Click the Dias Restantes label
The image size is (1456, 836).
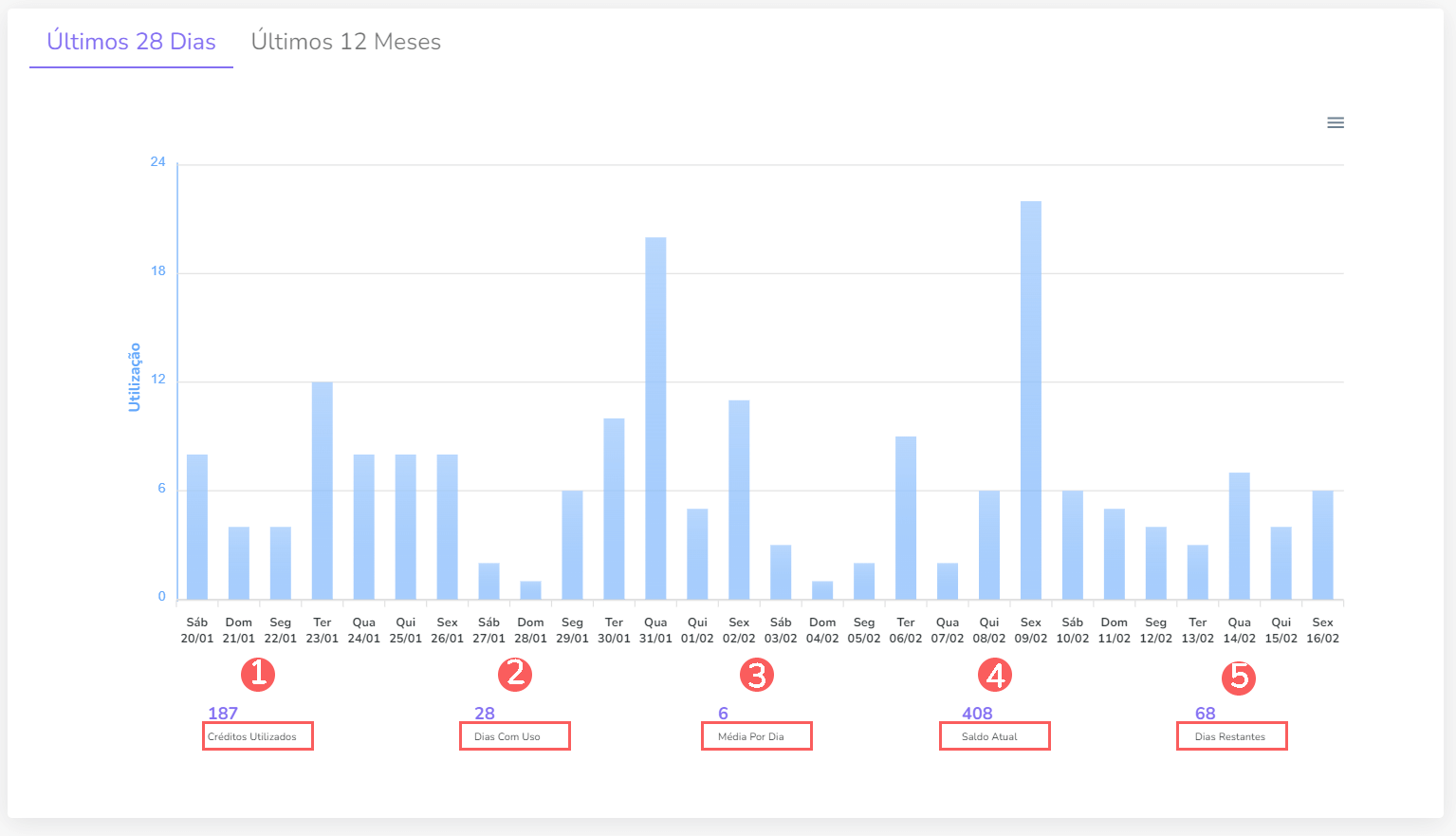[x=1230, y=736]
